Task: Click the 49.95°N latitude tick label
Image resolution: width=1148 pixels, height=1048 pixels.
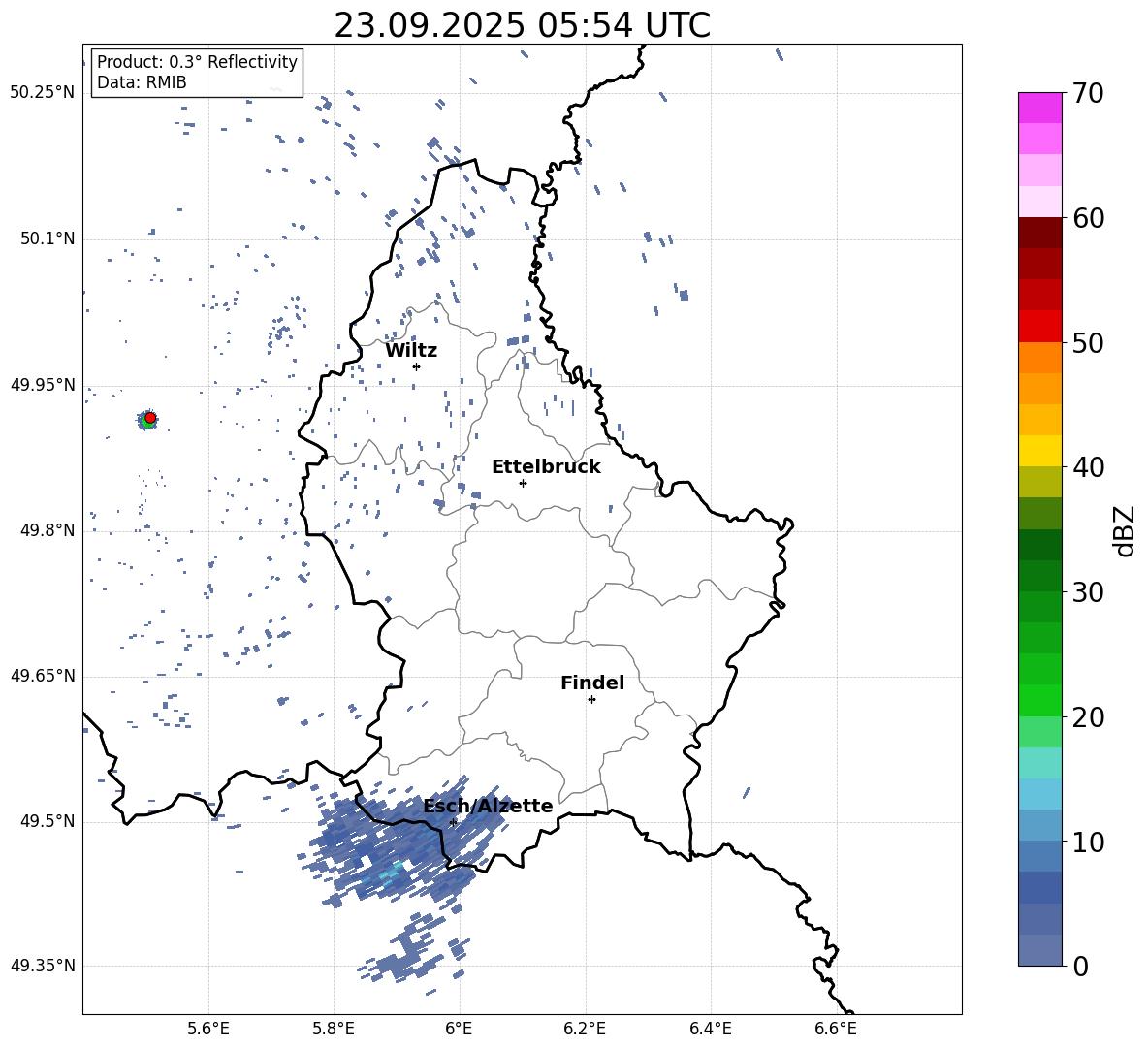Action: tap(43, 385)
